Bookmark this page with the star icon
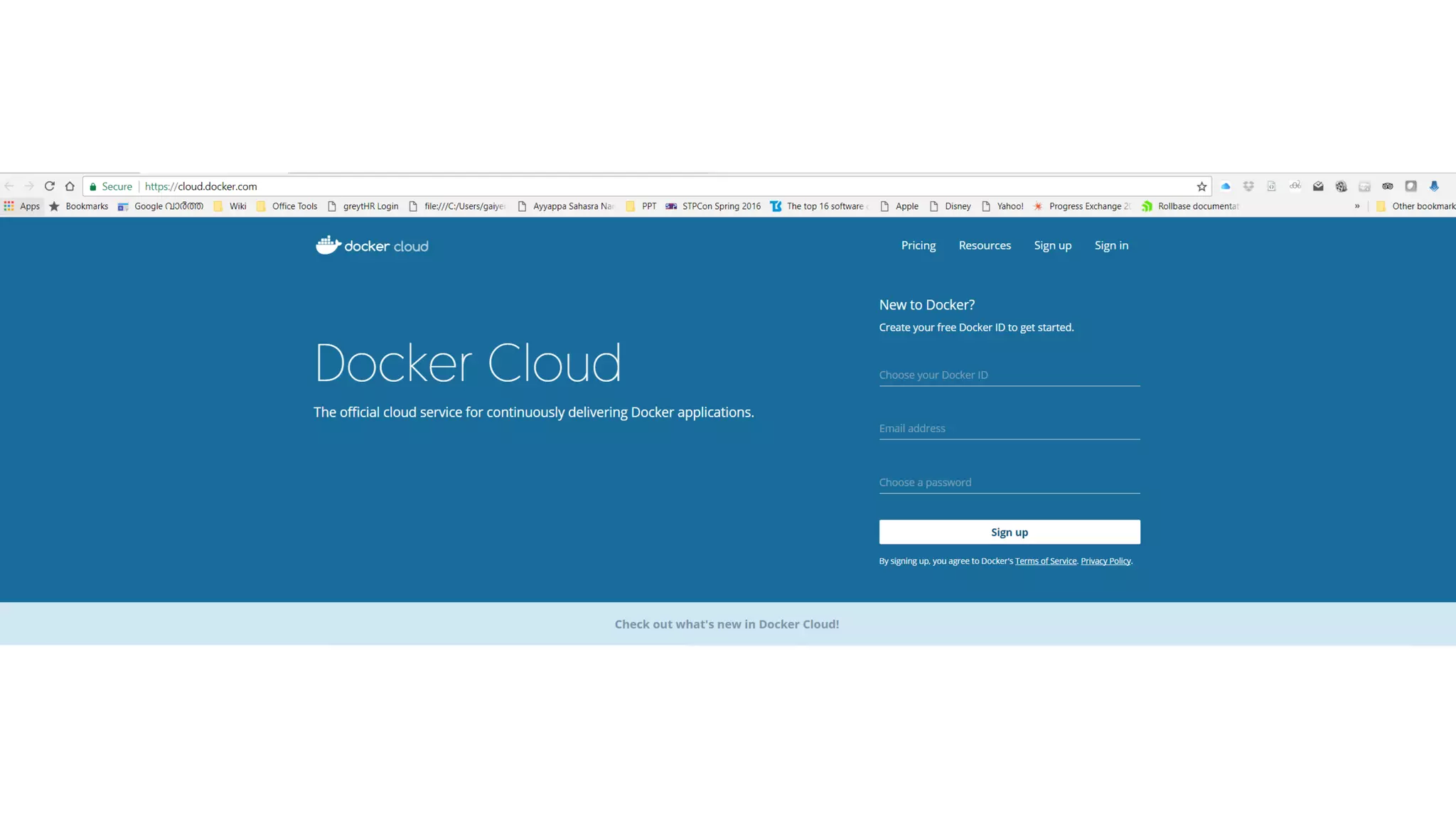This screenshot has height=819, width=1456. (x=1201, y=186)
